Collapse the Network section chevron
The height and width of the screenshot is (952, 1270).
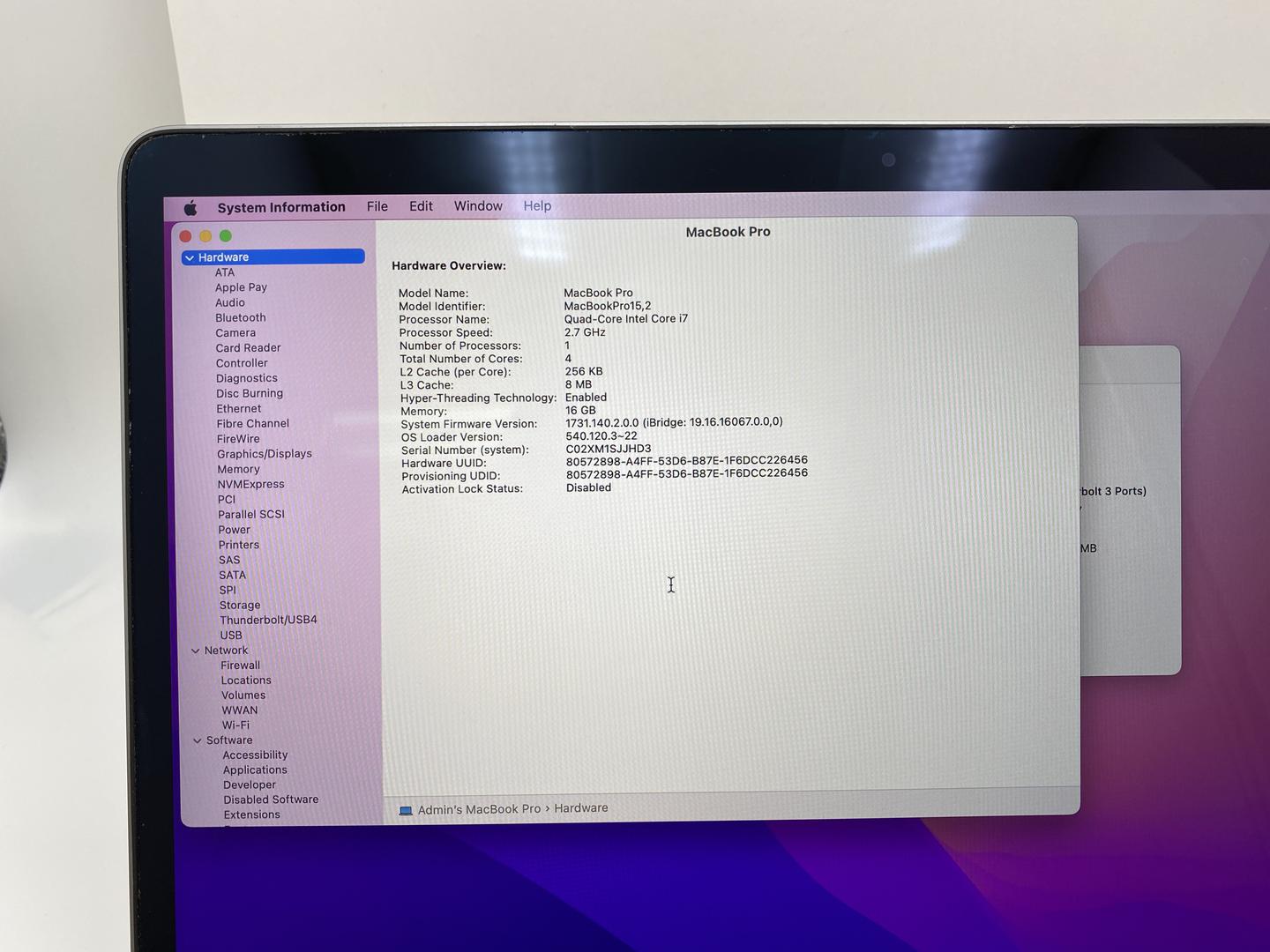[196, 651]
